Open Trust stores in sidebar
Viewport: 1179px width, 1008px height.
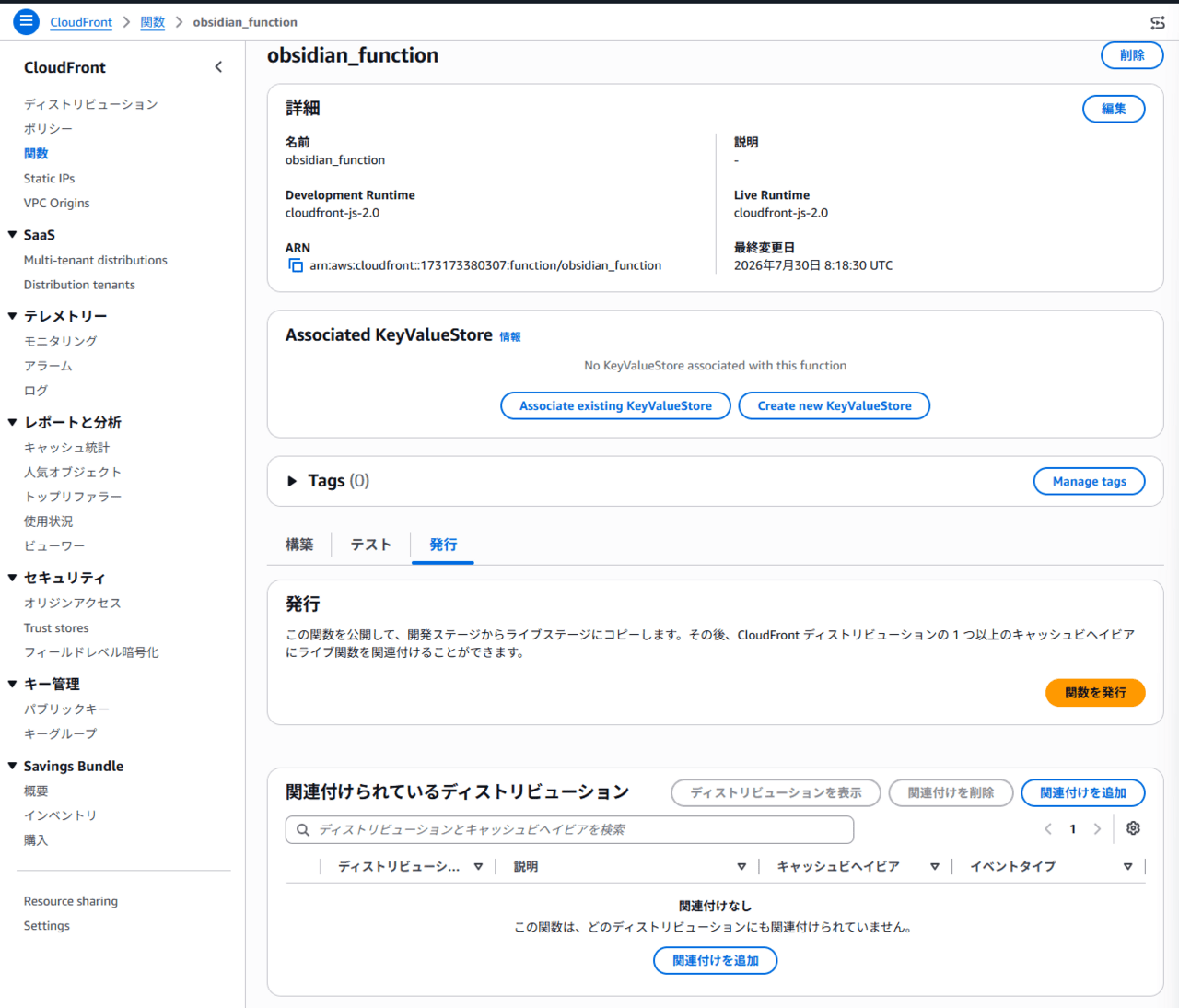56,628
